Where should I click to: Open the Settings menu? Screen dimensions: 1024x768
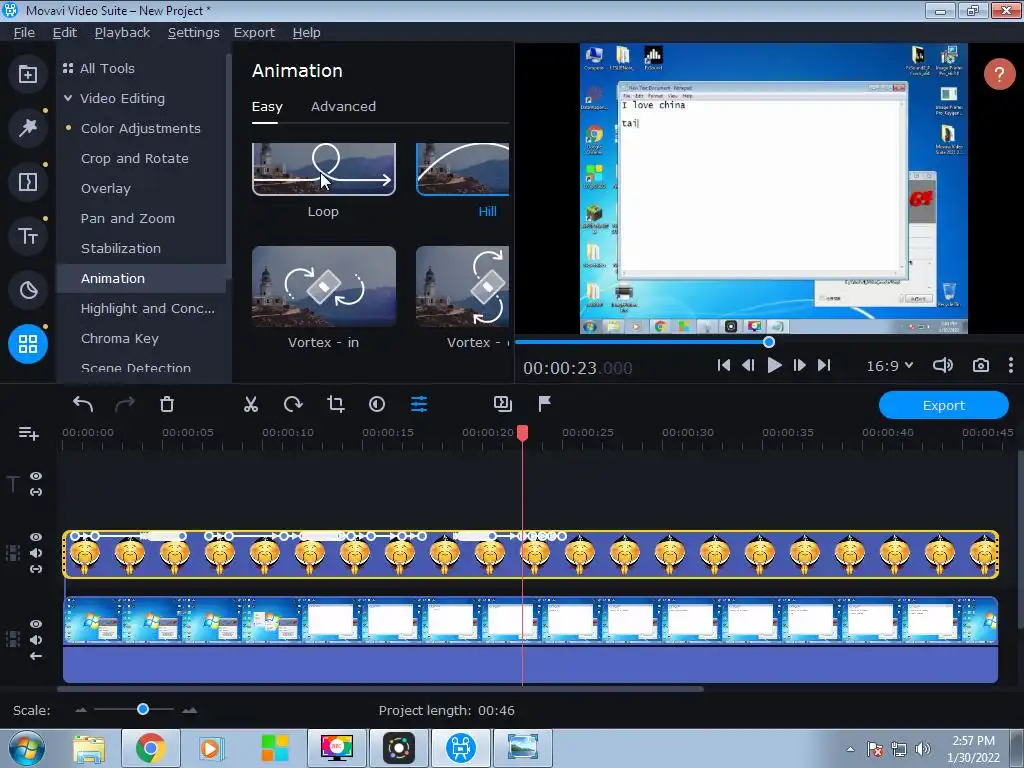click(x=193, y=32)
